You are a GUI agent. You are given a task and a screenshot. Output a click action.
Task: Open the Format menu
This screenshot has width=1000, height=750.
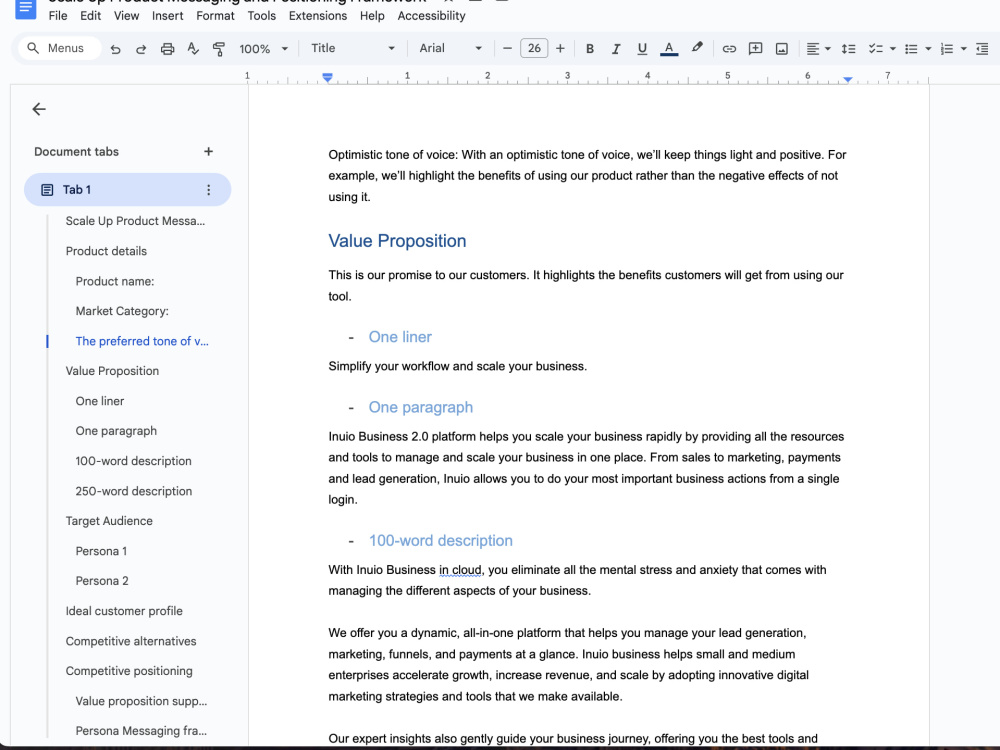pos(216,16)
